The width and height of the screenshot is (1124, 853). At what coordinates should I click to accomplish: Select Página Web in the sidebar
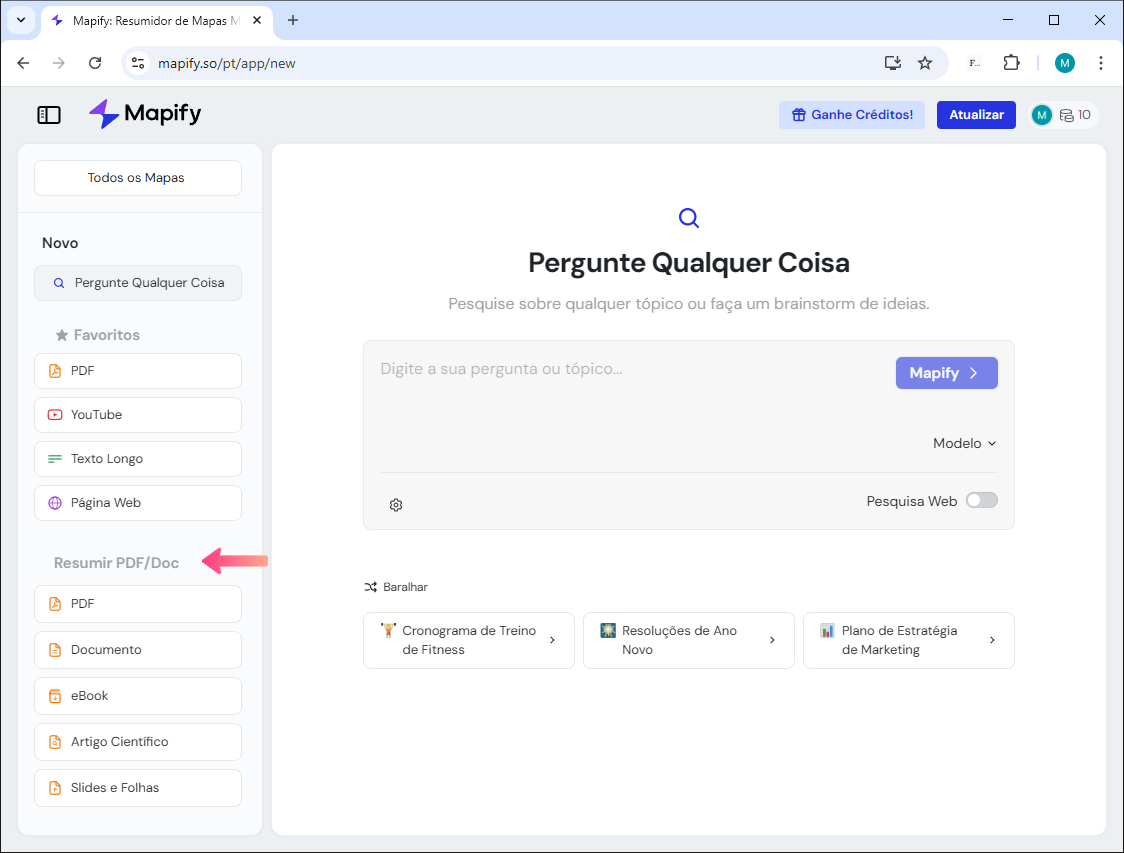138,502
